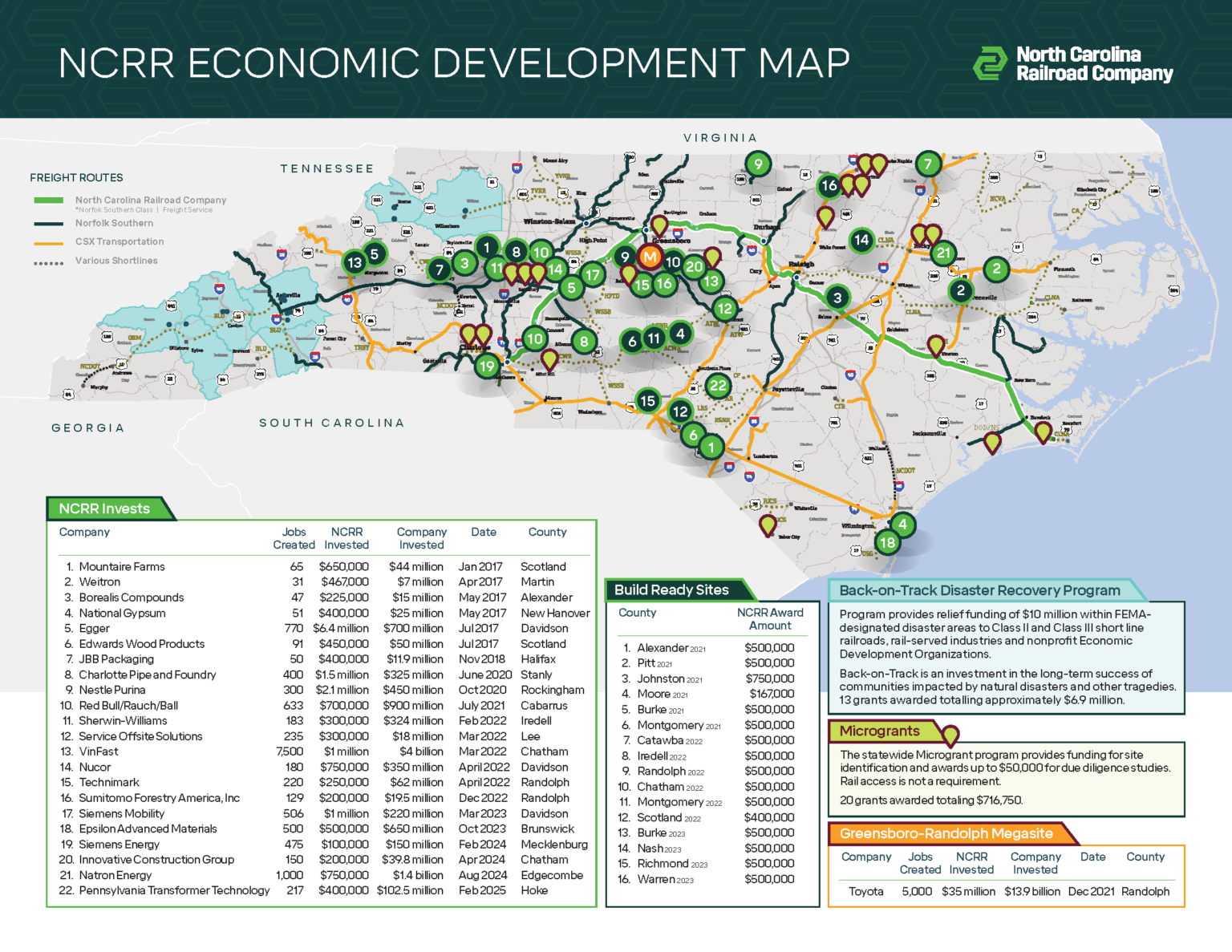Screen dimensions: 1232x952
Task: Select the $13.9 billion company invested value
Action: tap(1031, 891)
